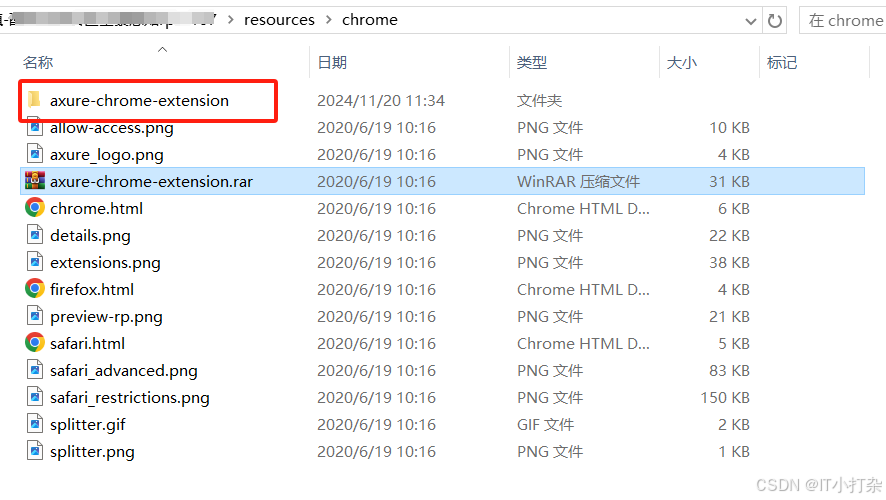Navigate to resources breadcrumb
This screenshot has height=500, width=886.
tap(279, 20)
